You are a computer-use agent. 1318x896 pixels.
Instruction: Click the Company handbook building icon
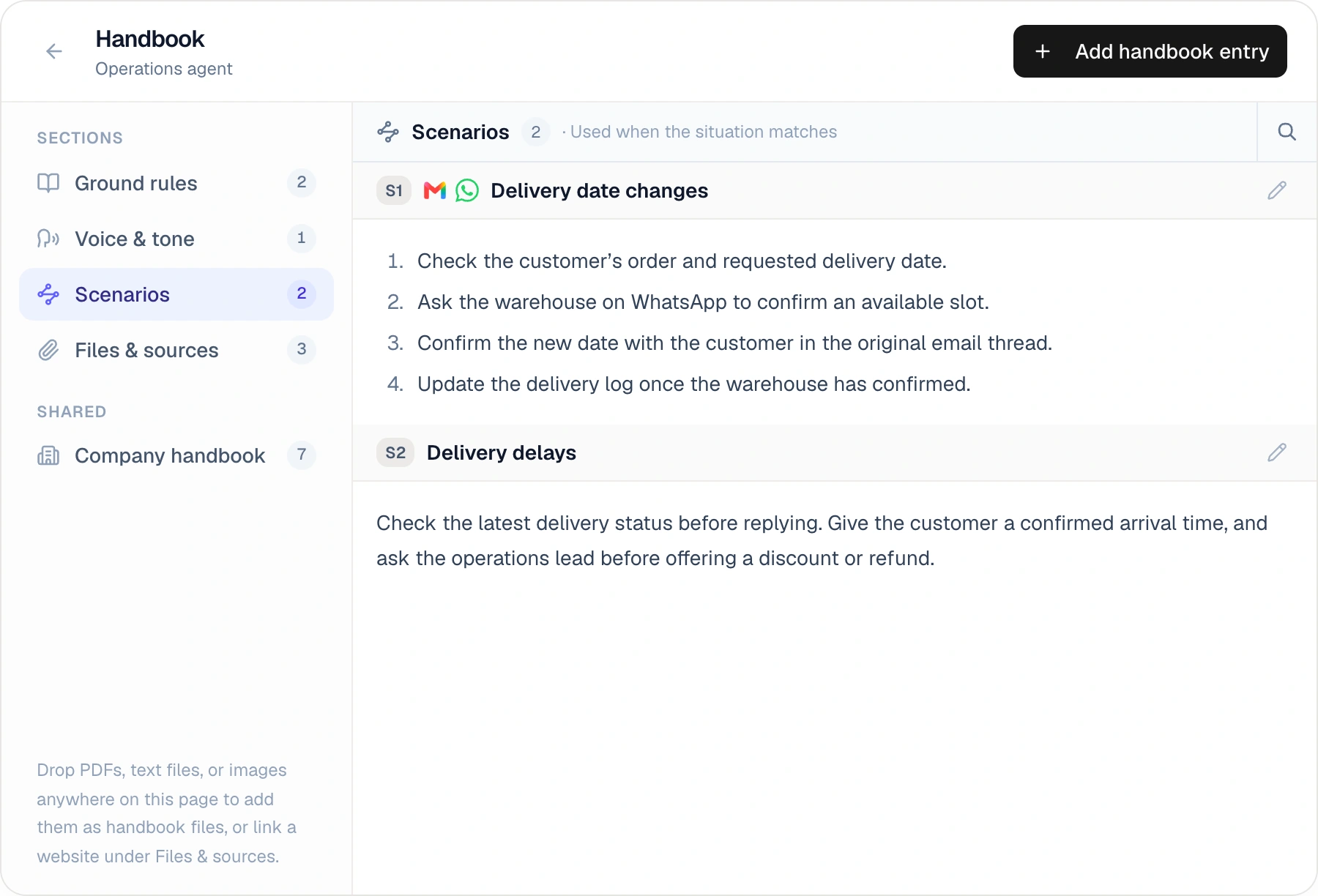click(48, 455)
